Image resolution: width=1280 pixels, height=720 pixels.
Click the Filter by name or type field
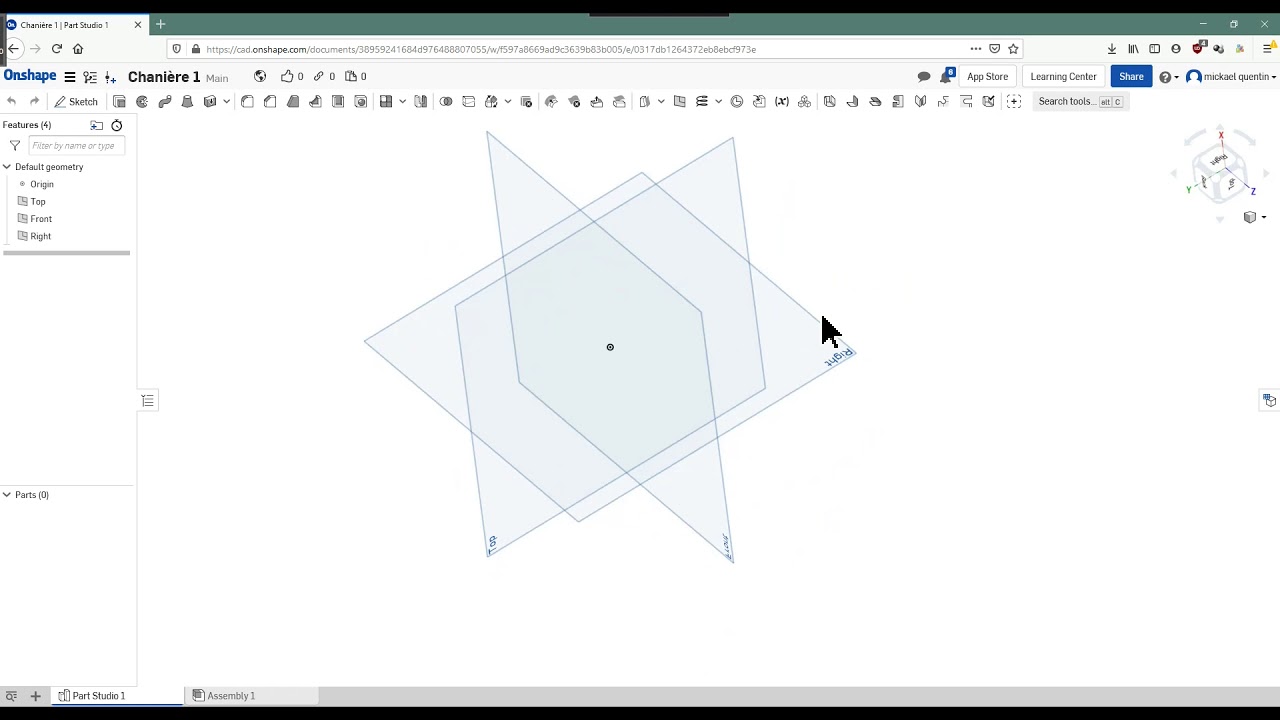[x=77, y=146]
